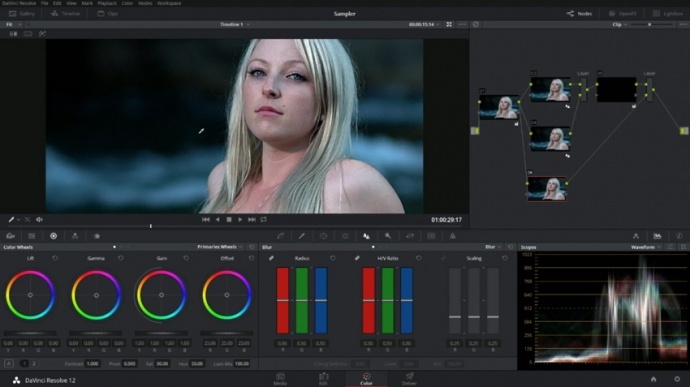The height and width of the screenshot is (387, 690).
Task: Open the Power Window palette
Action: pyautogui.click(x=323, y=236)
